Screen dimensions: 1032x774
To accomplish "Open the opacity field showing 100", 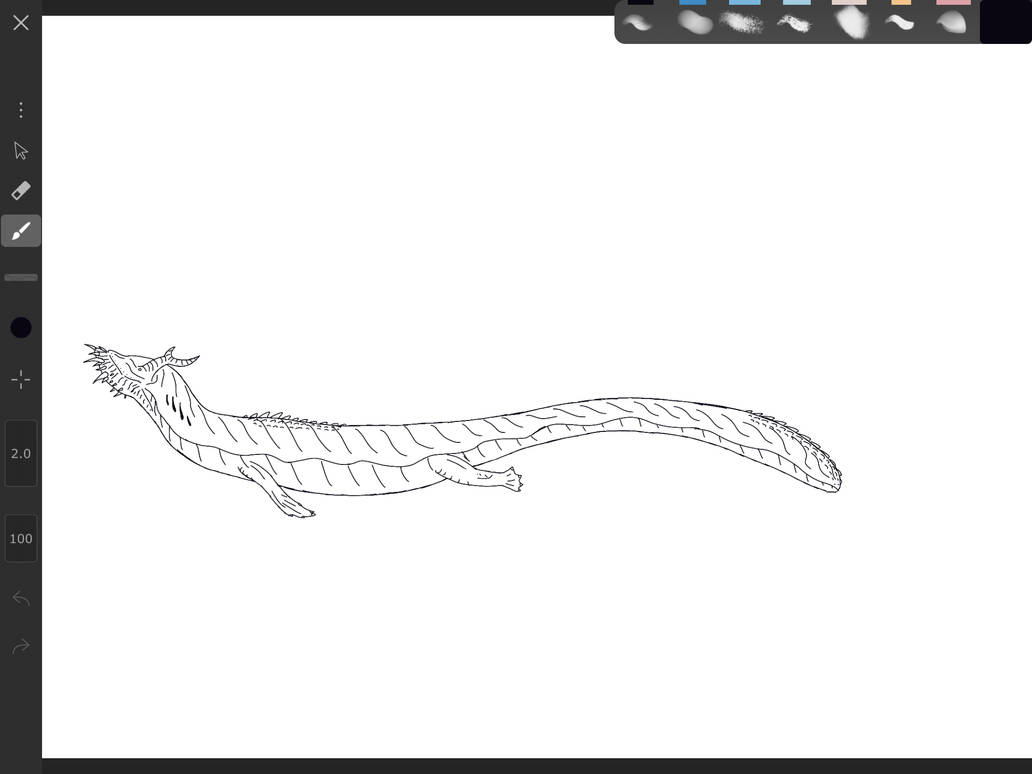I will pos(21,538).
